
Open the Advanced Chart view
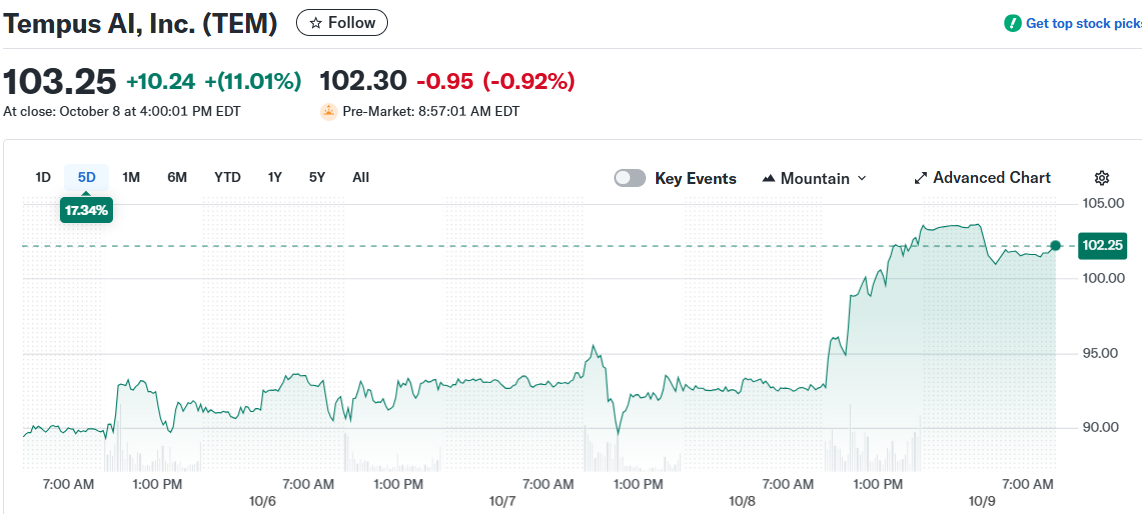tap(991, 178)
